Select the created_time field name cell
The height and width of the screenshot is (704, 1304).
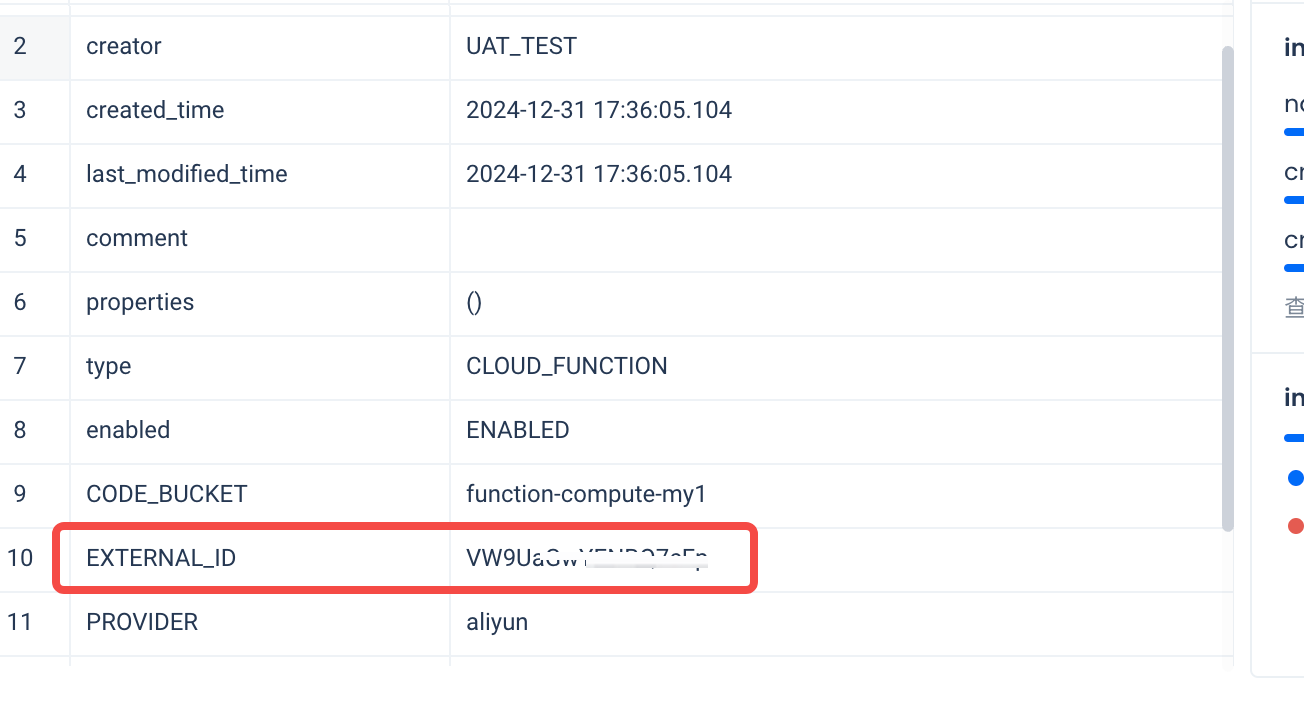[x=155, y=110]
